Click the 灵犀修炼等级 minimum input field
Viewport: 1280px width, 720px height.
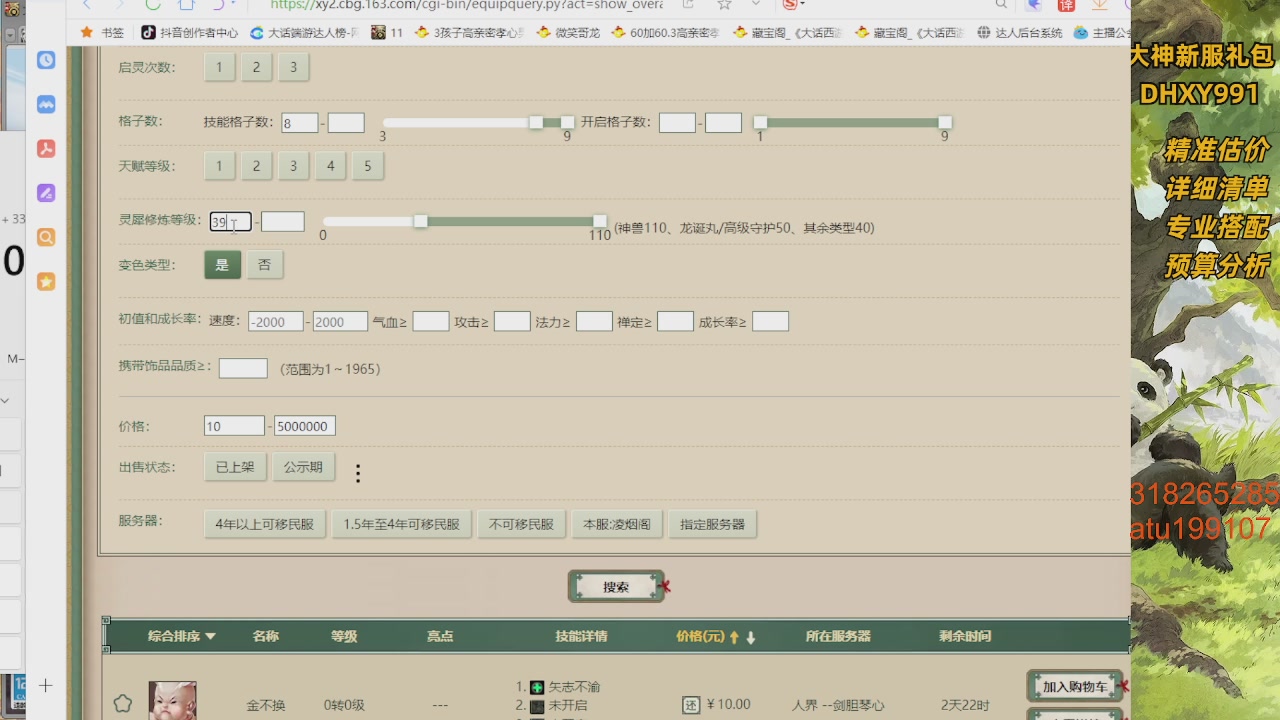pos(230,222)
